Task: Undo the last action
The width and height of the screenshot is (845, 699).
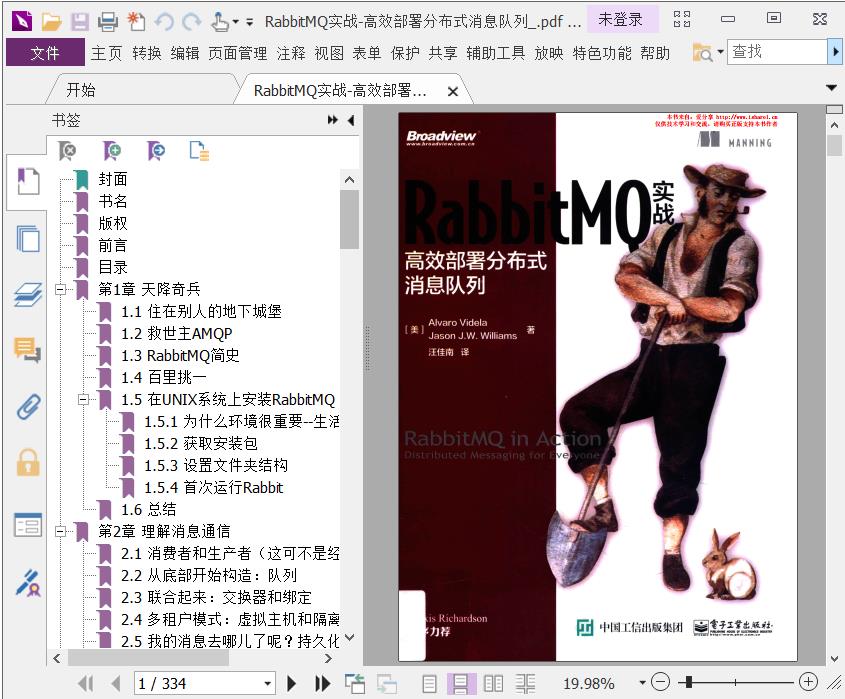Action: point(164,22)
